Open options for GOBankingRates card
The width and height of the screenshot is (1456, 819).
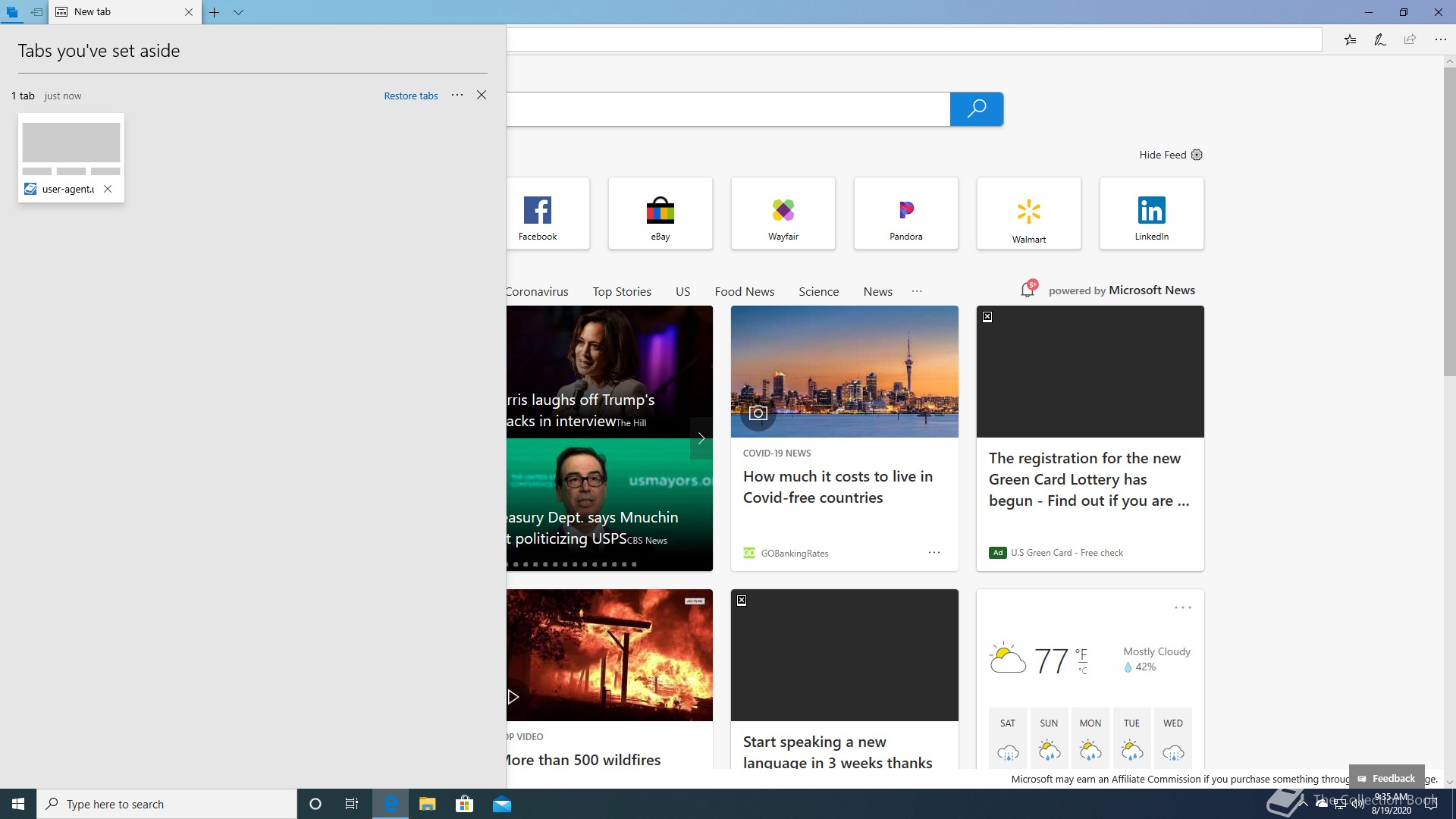tap(934, 553)
